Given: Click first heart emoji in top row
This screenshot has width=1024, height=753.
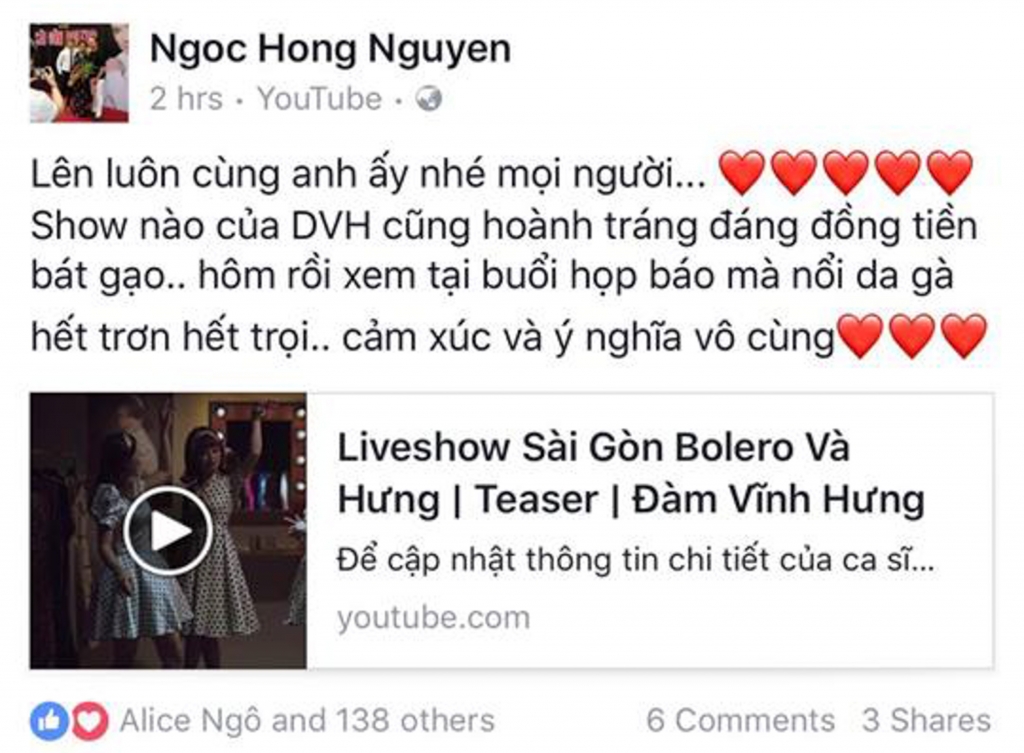Looking at the screenshot, I should point(742,172).
